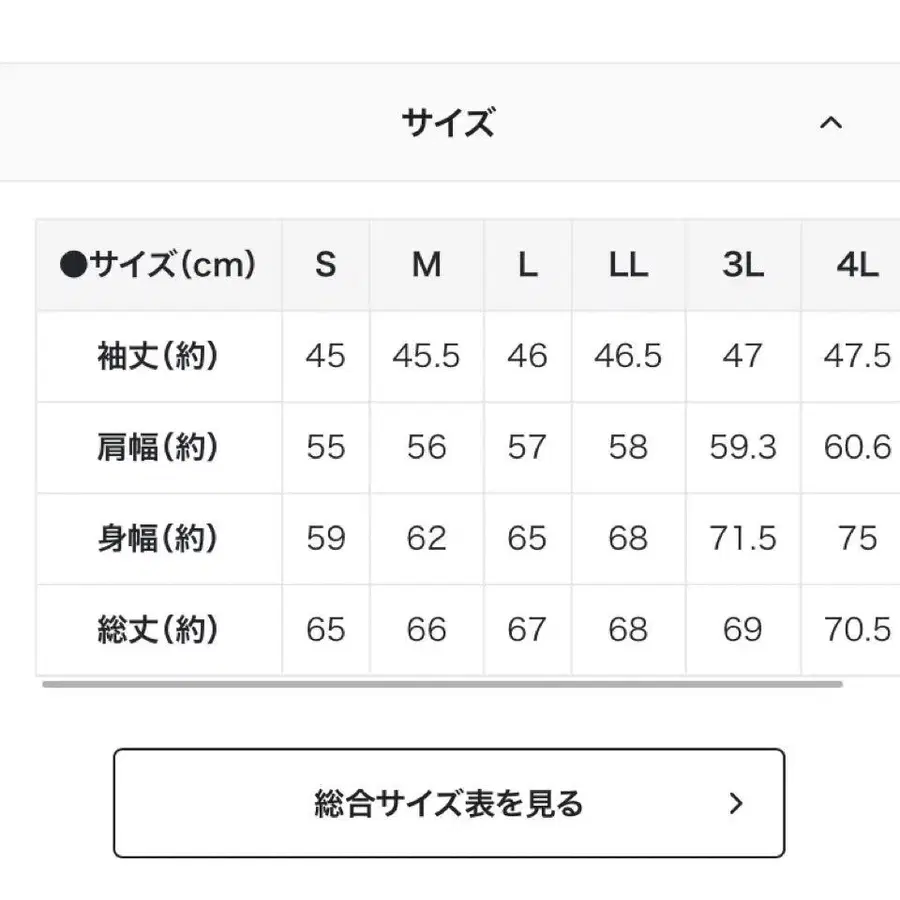The width and height of the screenshot is (900, 900).
Task: Click the 71.5 body width cell
Action: click(x=742, y=538)
